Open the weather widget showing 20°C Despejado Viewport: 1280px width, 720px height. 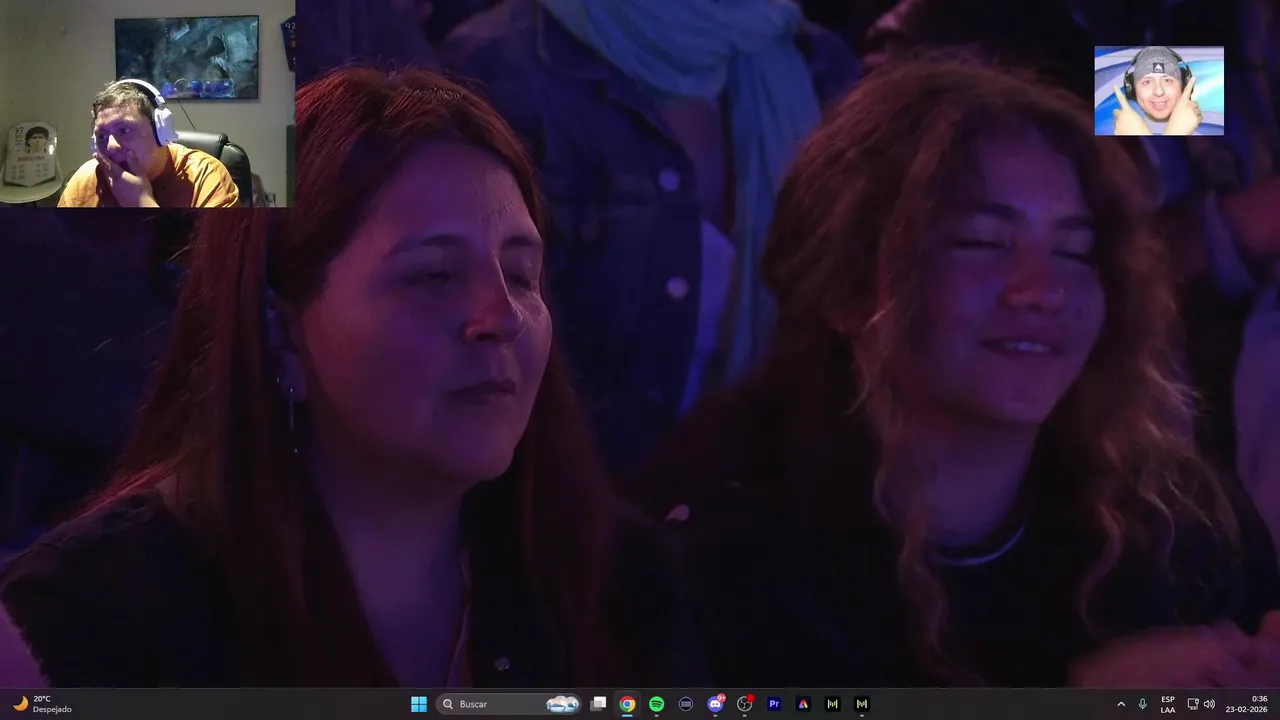(x=43, y=704)
